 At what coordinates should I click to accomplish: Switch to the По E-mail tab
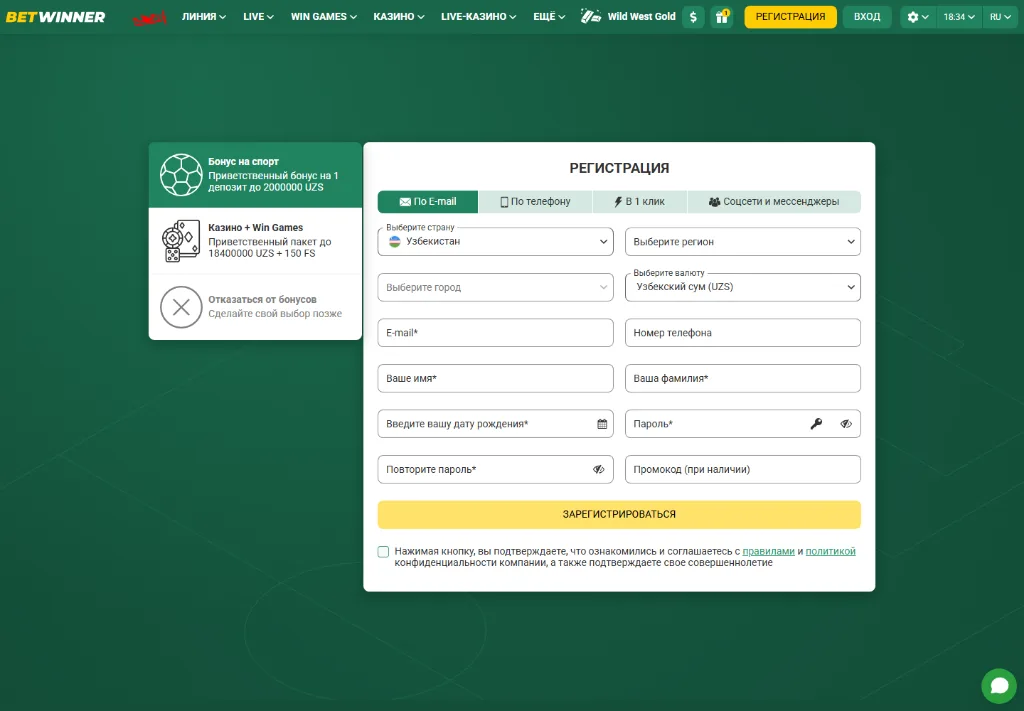[x=428, y=202]
